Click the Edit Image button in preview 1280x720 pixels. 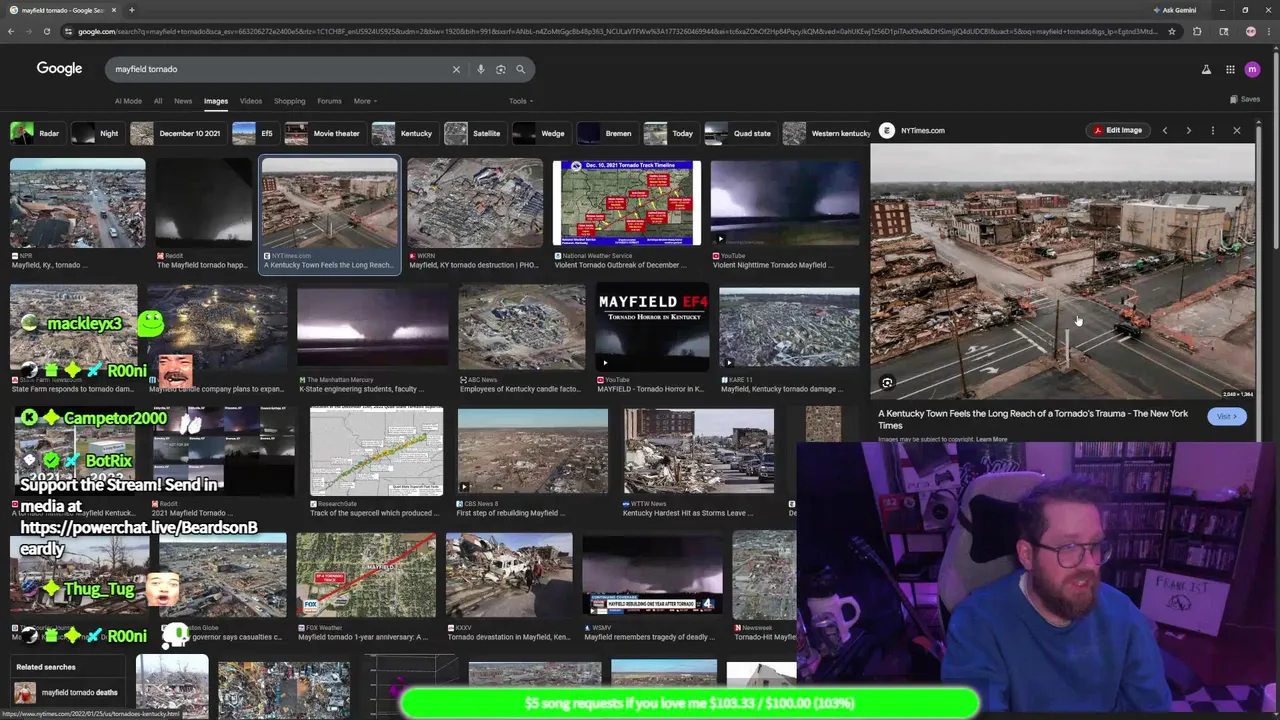click(x=1117, y=130)
